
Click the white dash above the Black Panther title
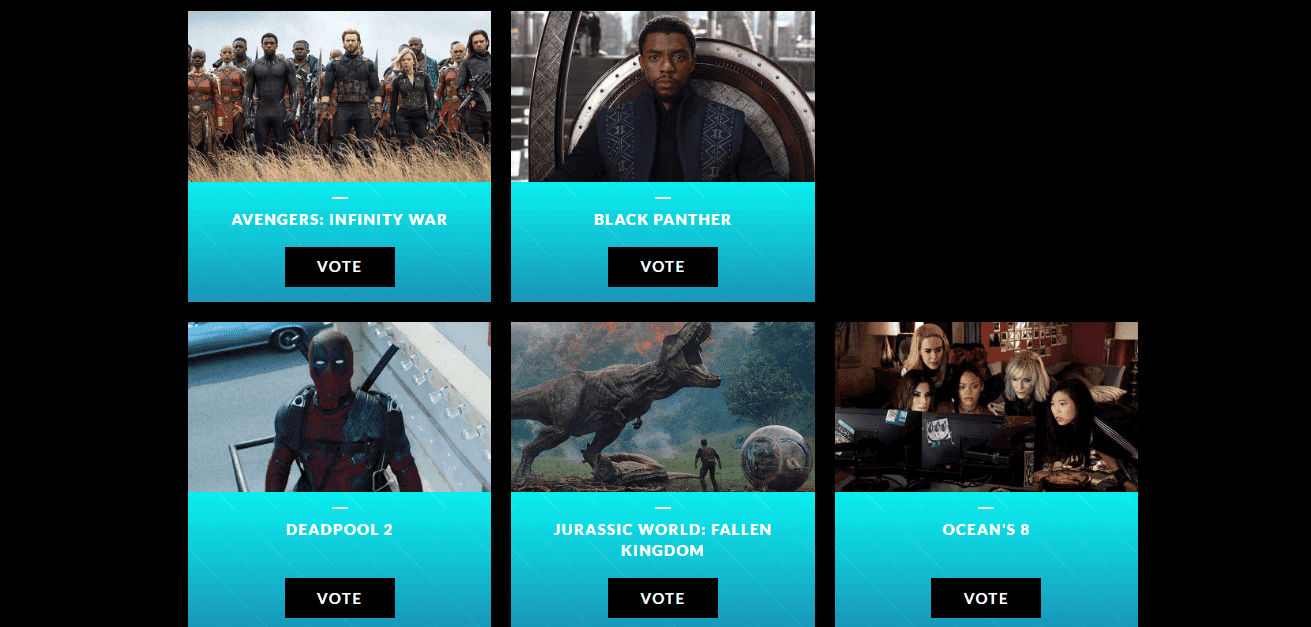point(662,197)
